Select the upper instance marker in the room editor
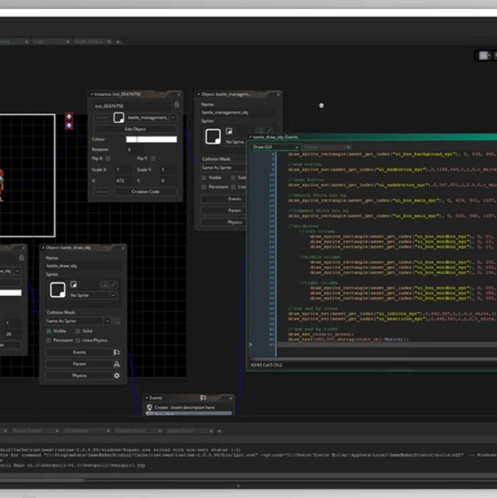Image resolution: width=497 pixels, height=498 pixels. pyautogui.click(x=69, y=116)
